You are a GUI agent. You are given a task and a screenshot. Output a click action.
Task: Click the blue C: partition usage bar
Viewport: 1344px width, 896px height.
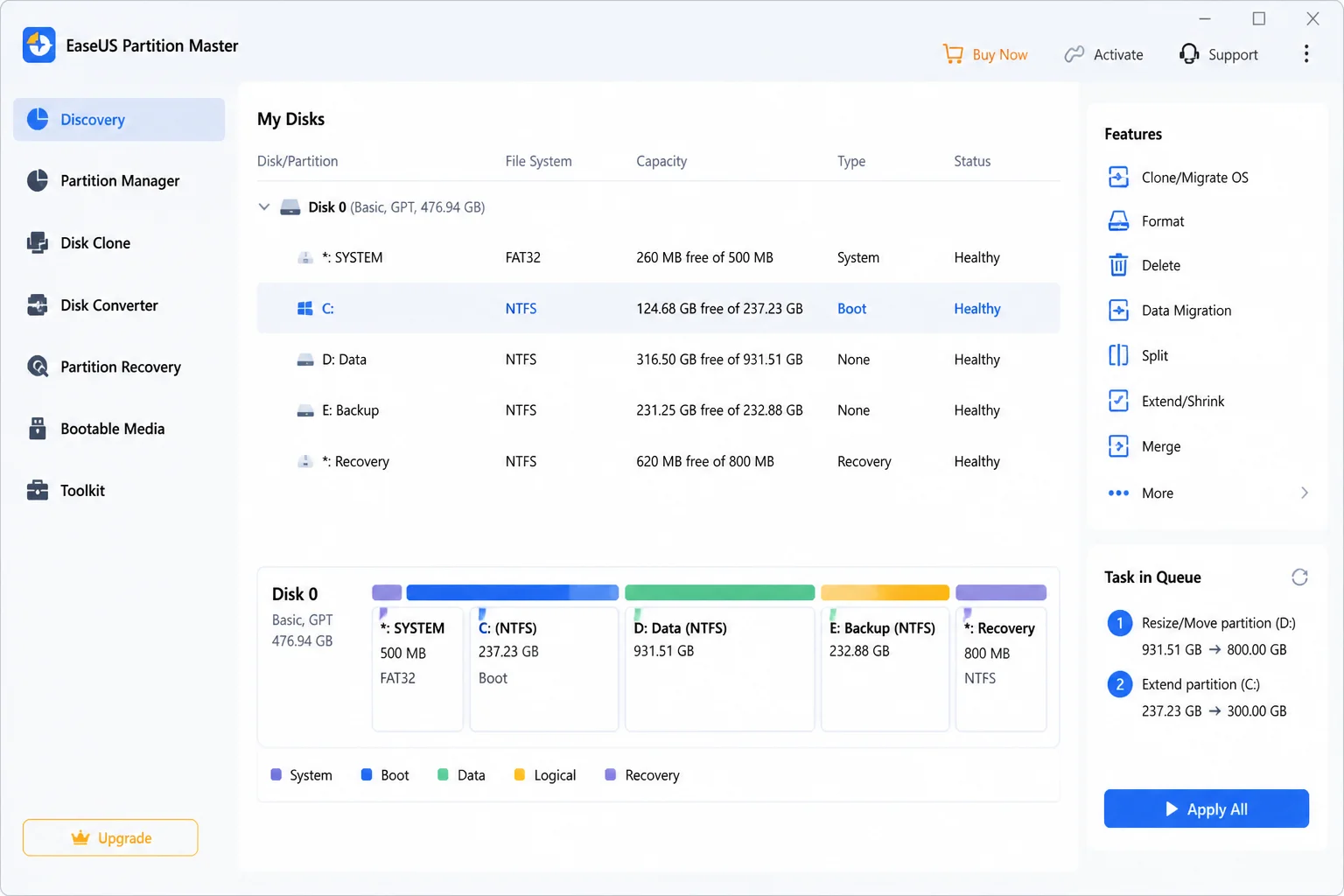tap(513, 592)
